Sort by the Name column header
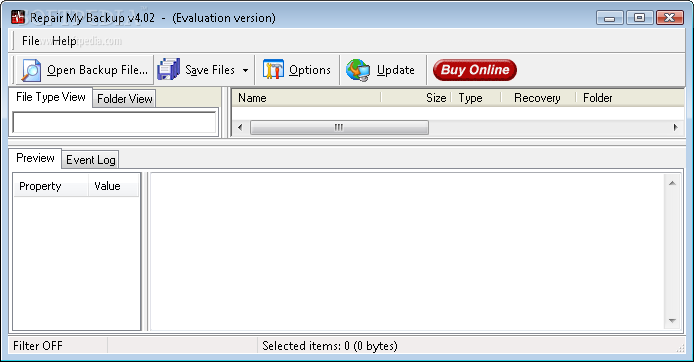This screenshot has height=362, width=694. pyautogui.click(x=306, y=98)
